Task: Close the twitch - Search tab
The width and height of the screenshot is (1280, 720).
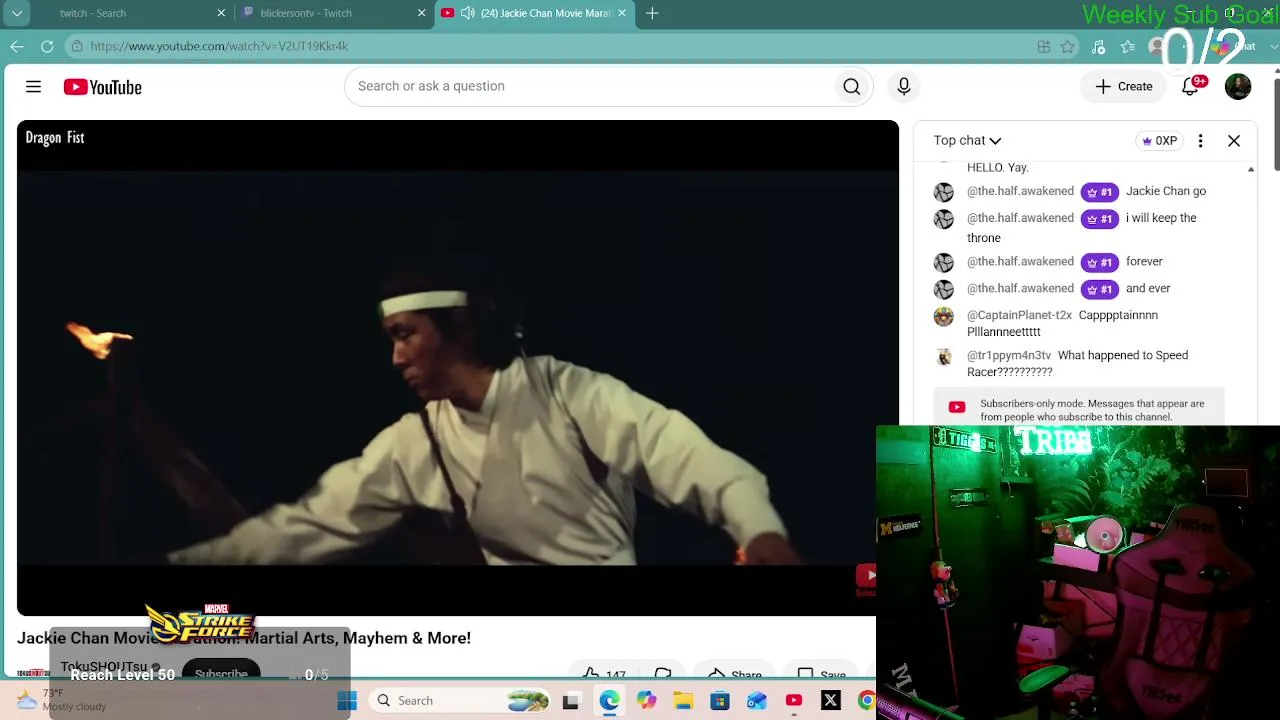Action: tap(221, 13)
